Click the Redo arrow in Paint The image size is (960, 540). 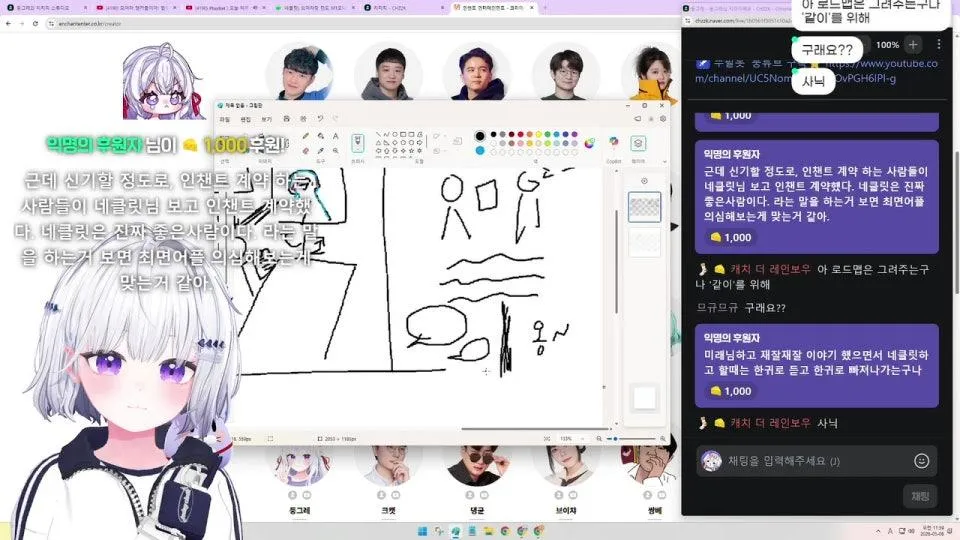click(335, 119)
